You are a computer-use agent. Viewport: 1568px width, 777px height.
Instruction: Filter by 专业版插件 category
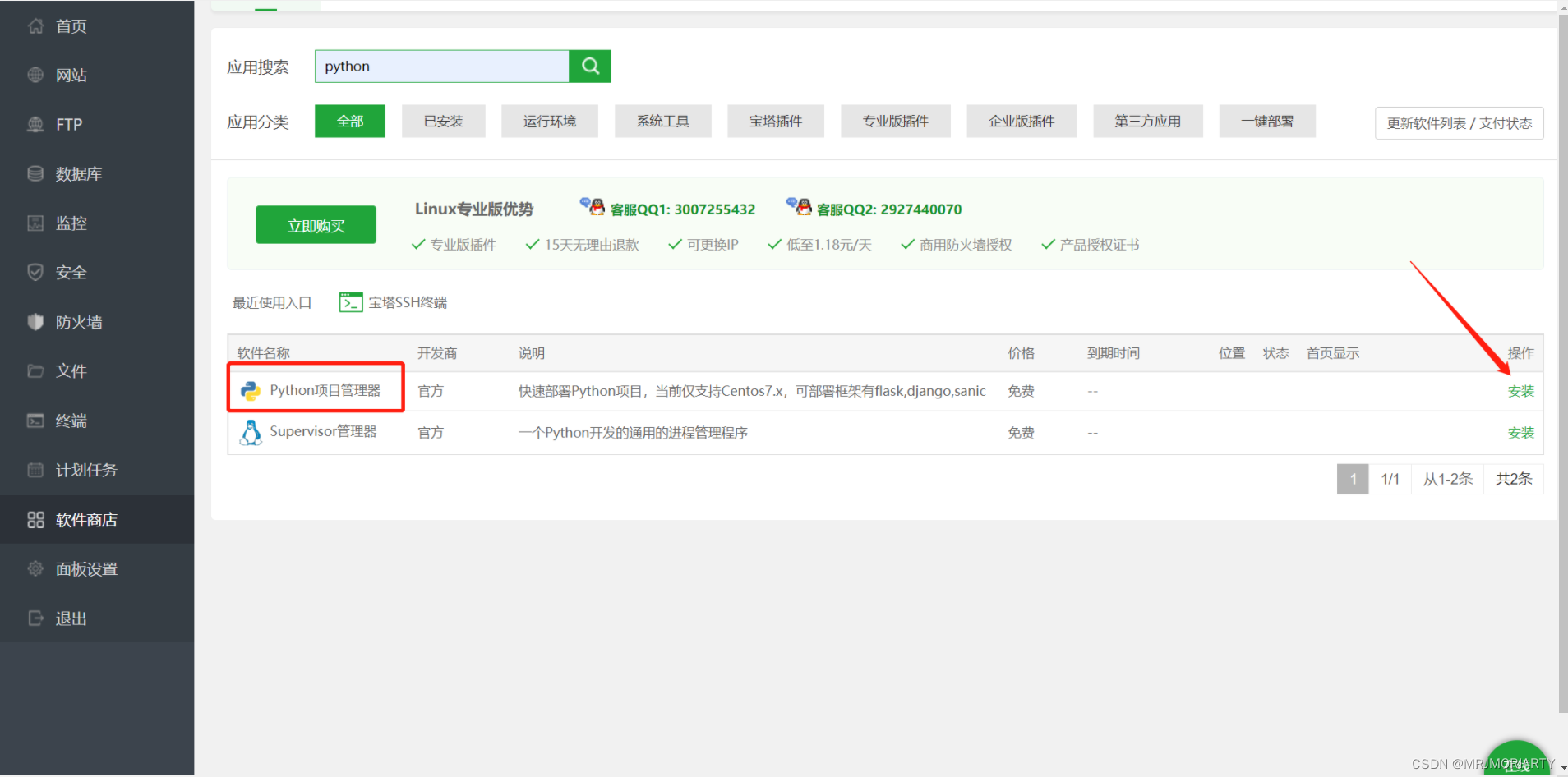point(896,121)
